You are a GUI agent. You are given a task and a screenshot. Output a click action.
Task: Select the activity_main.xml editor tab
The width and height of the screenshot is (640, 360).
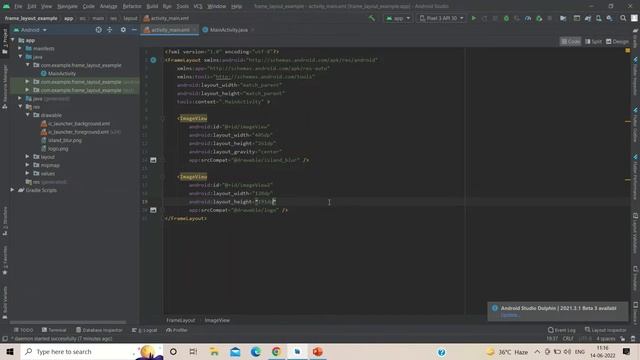170,30
